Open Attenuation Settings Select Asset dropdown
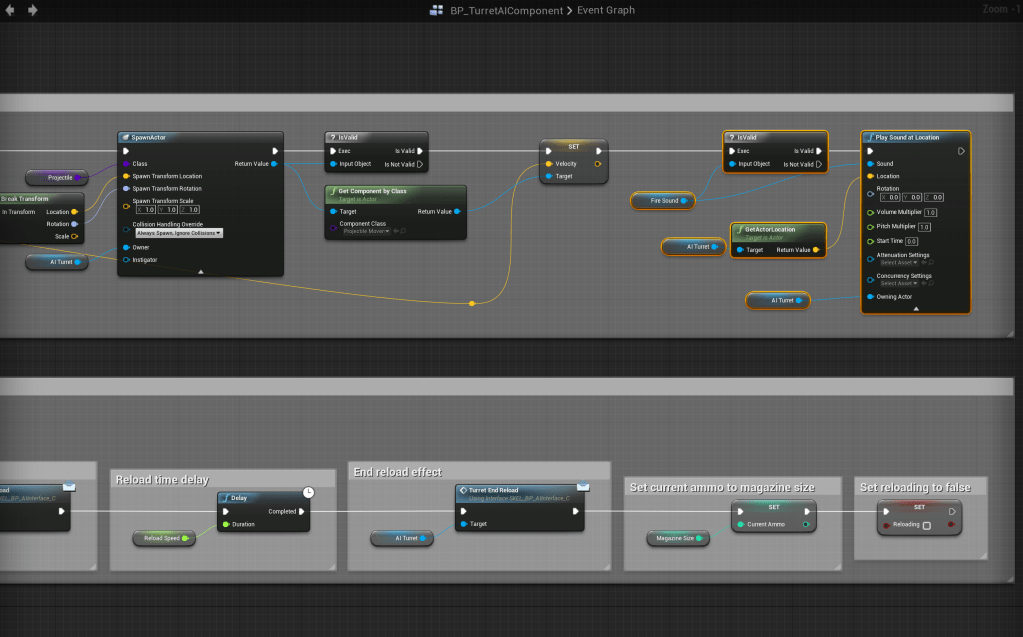The image size is (1023, 637). 900,262
